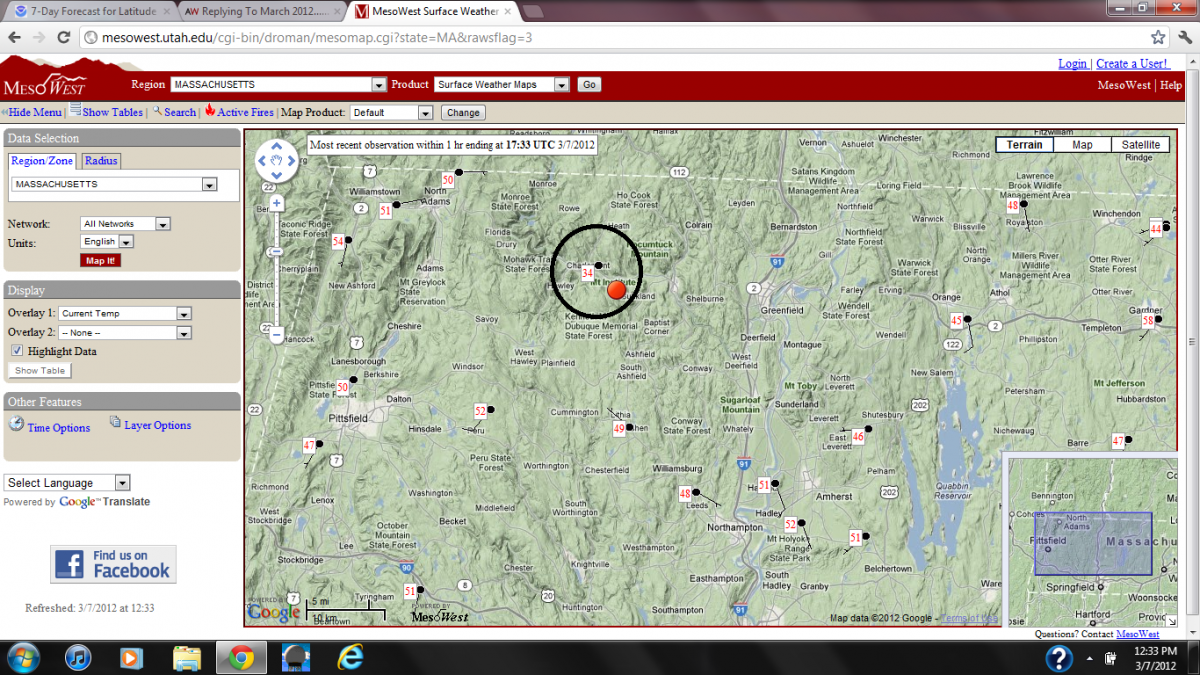The width and height of the screenshot is (1200, 675).
Task: Switch to the Replying To March 2012 tab
Action: (263, 11)
